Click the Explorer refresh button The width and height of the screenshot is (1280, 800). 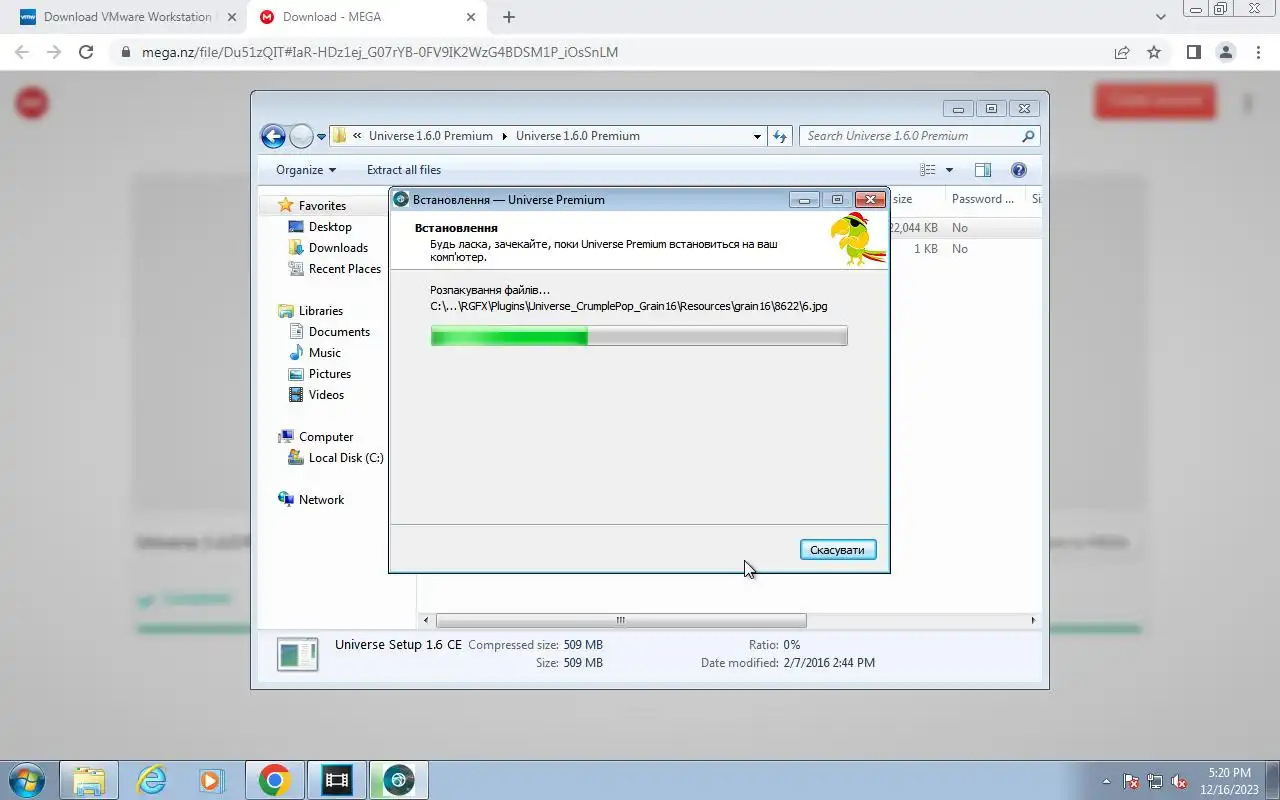click(780, 136)
